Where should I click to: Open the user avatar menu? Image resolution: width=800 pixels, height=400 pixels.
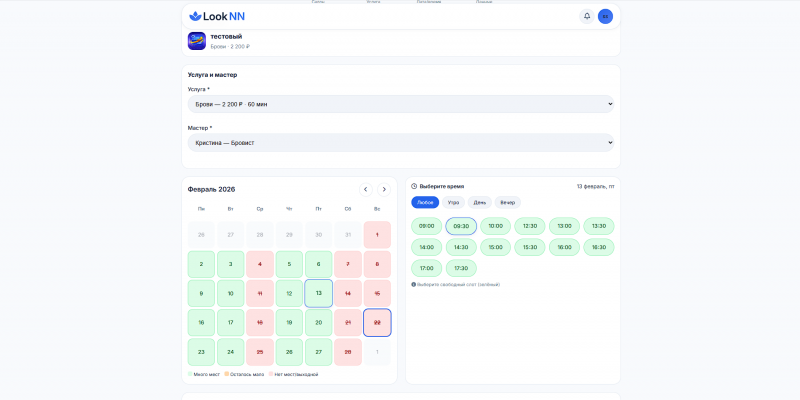pos(605,16)
